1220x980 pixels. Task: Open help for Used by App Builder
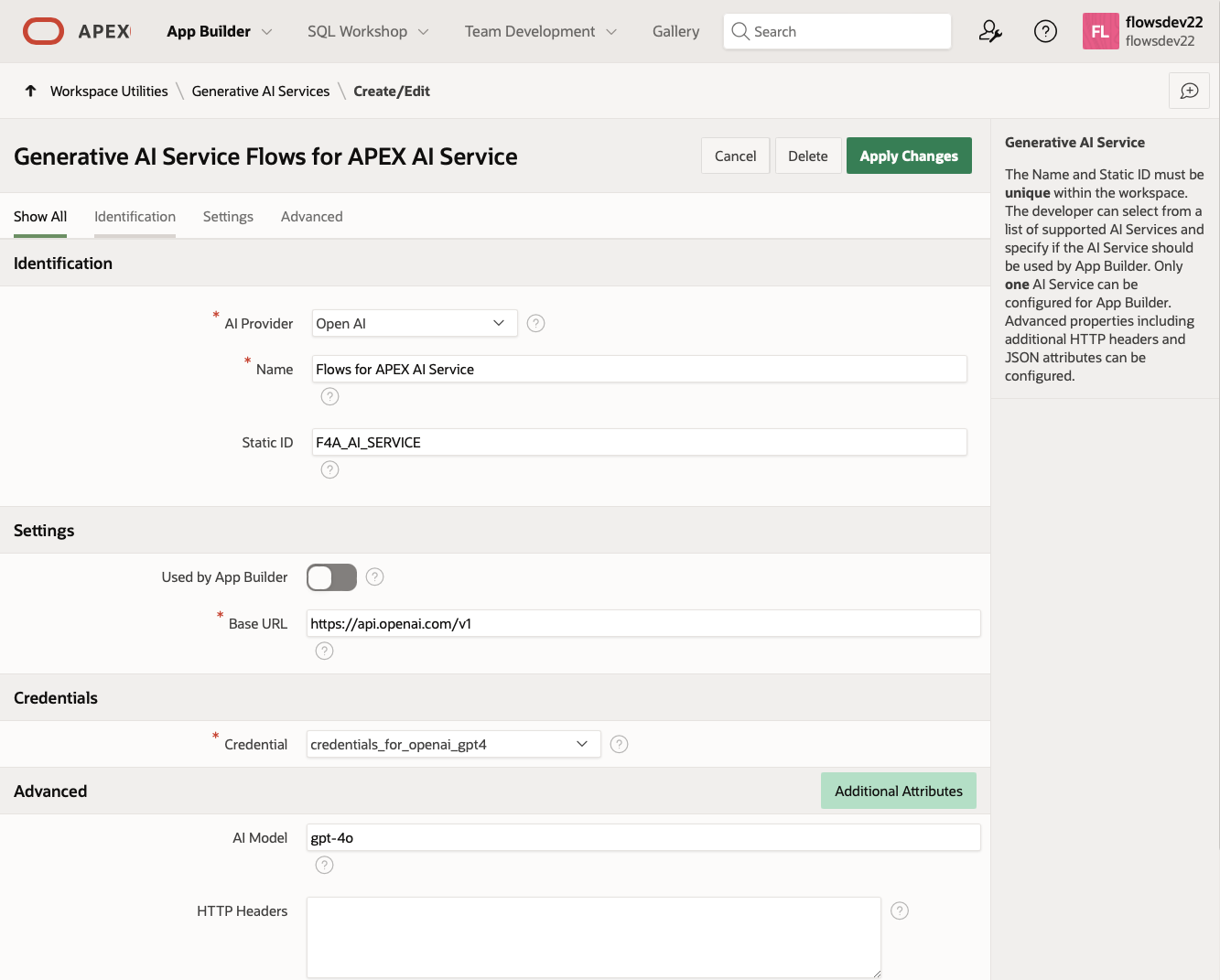(375, 576)
